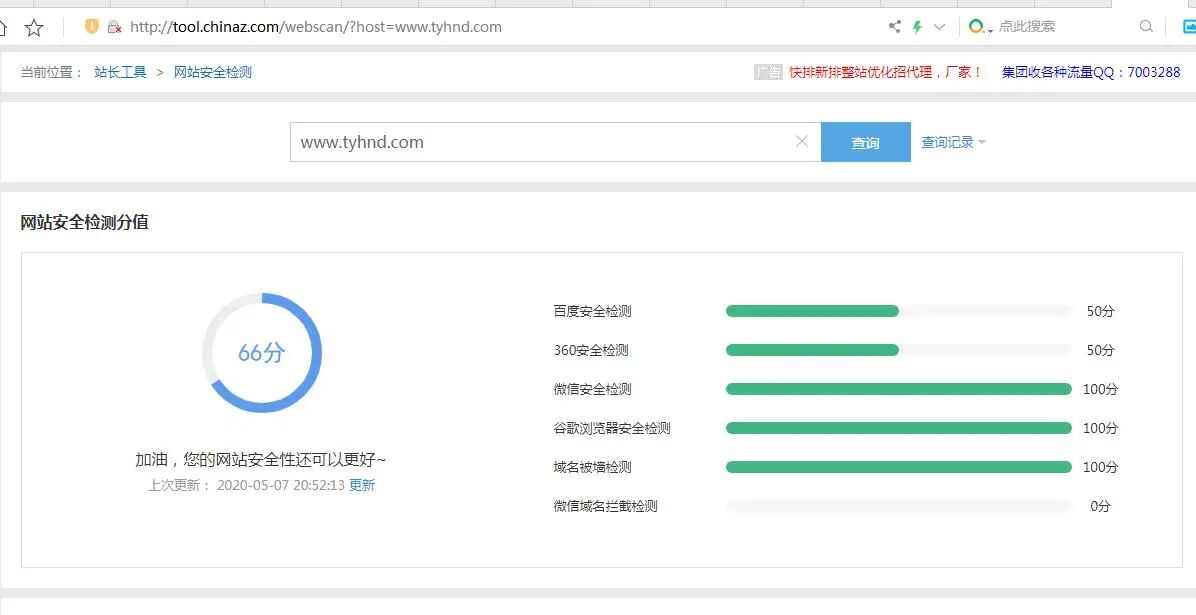Bookmark page with the star icon
This screenshot has height=615, width=1196.
click(x=34, y=28)
